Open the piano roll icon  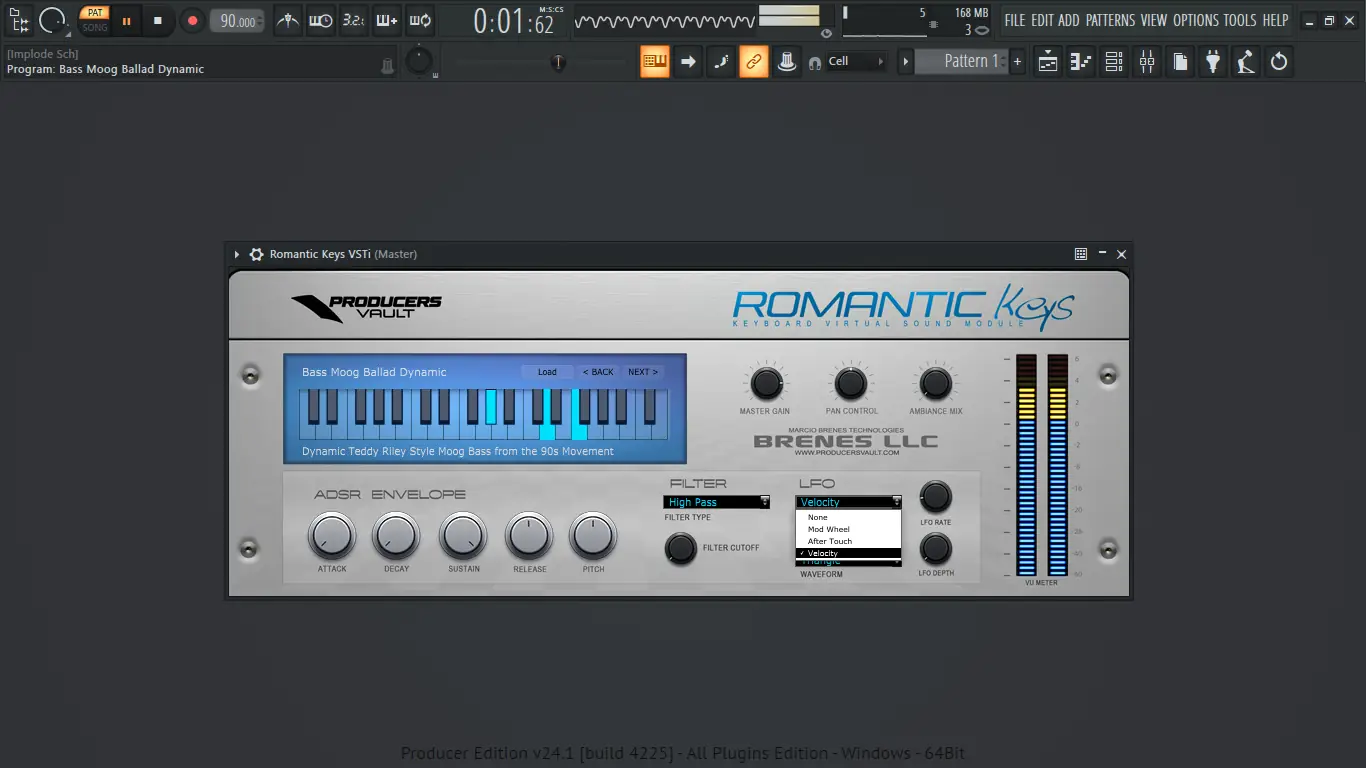(1080, 62)
